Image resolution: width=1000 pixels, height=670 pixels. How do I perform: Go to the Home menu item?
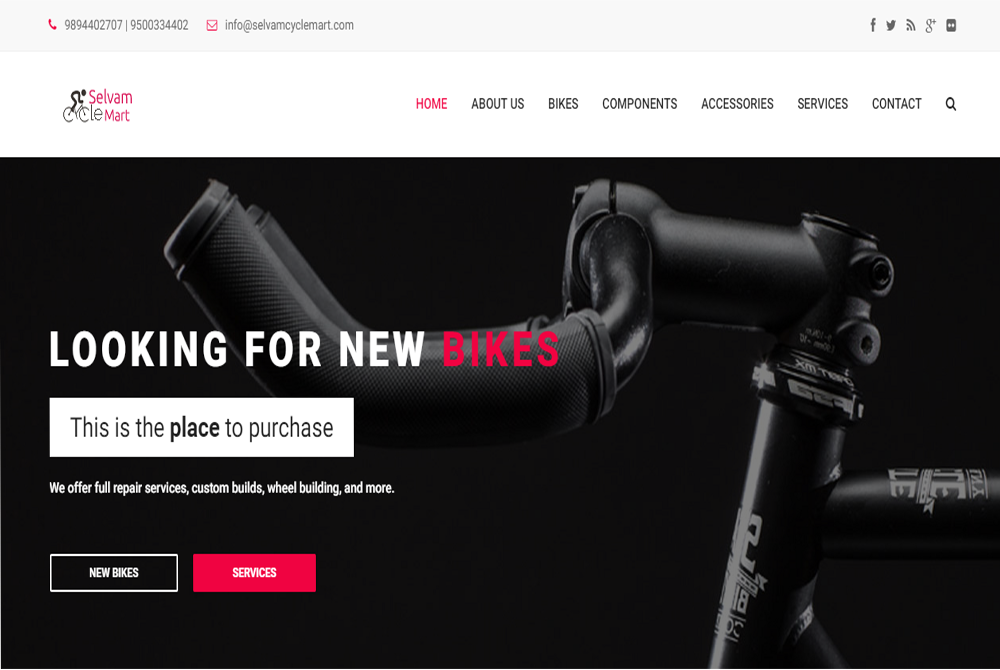[431, 104]
